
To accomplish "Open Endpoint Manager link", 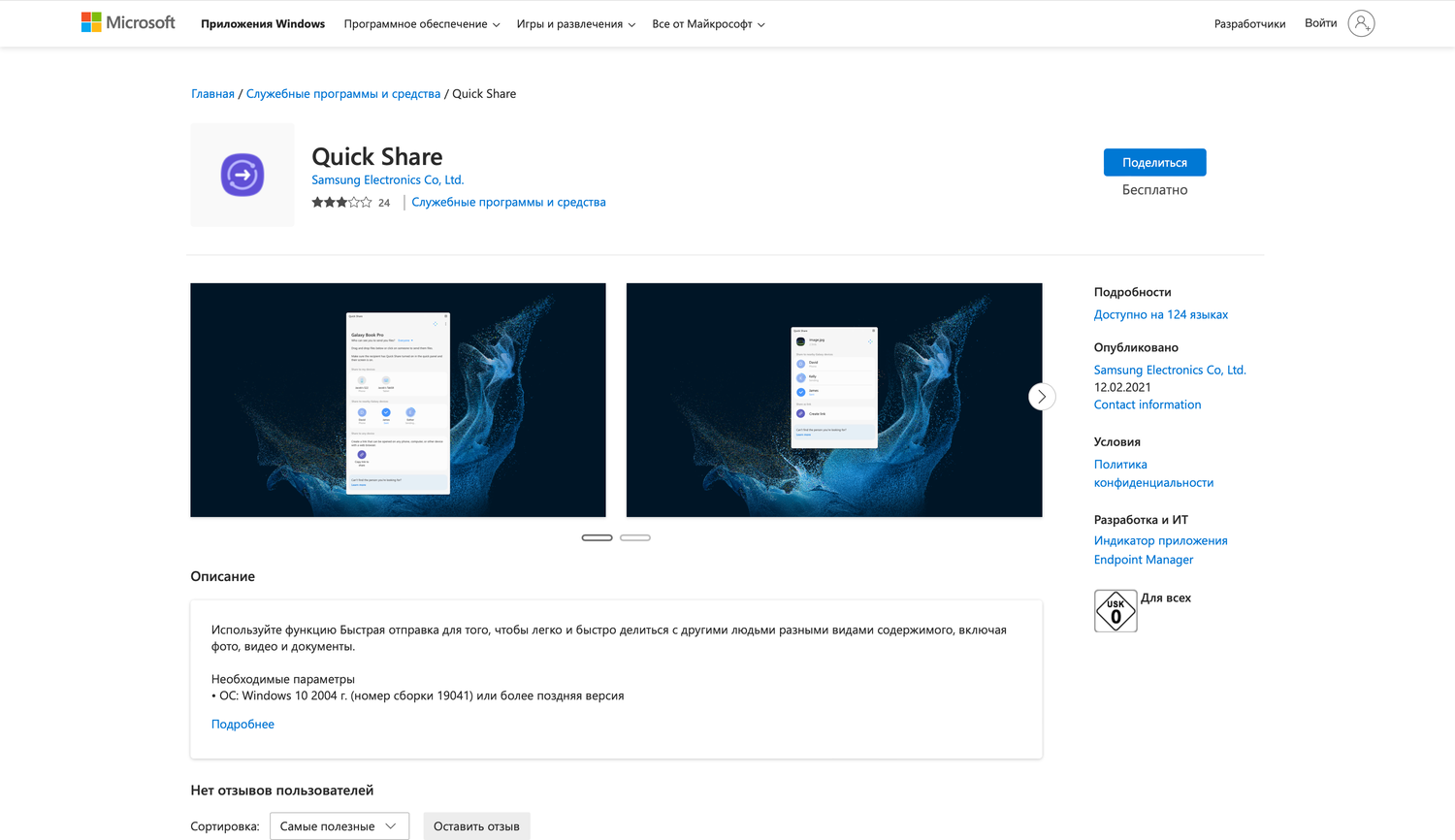I will [1144, 560].
